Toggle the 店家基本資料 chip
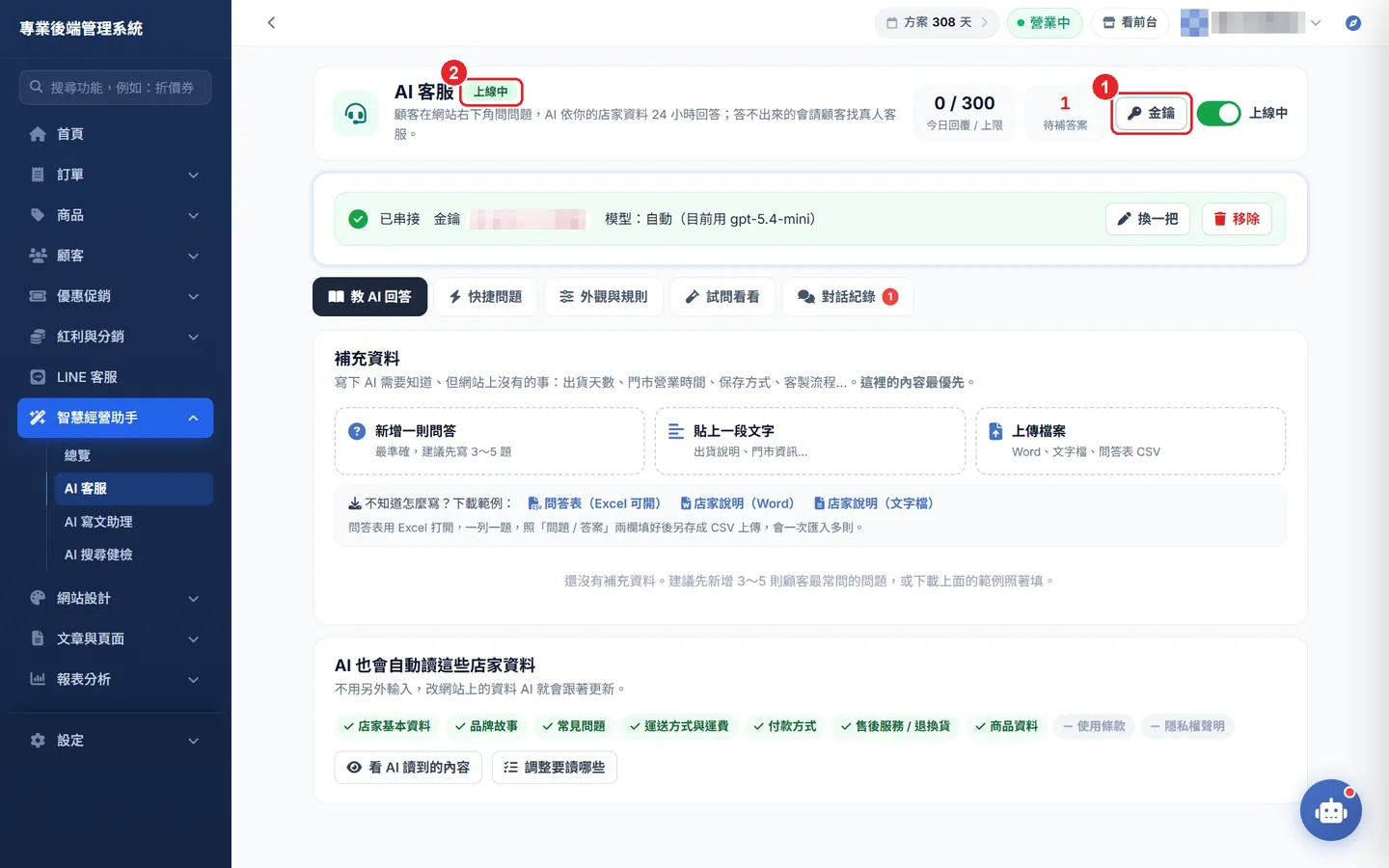The height and width of the screenshot is (868, 1389). click(387, 726)
